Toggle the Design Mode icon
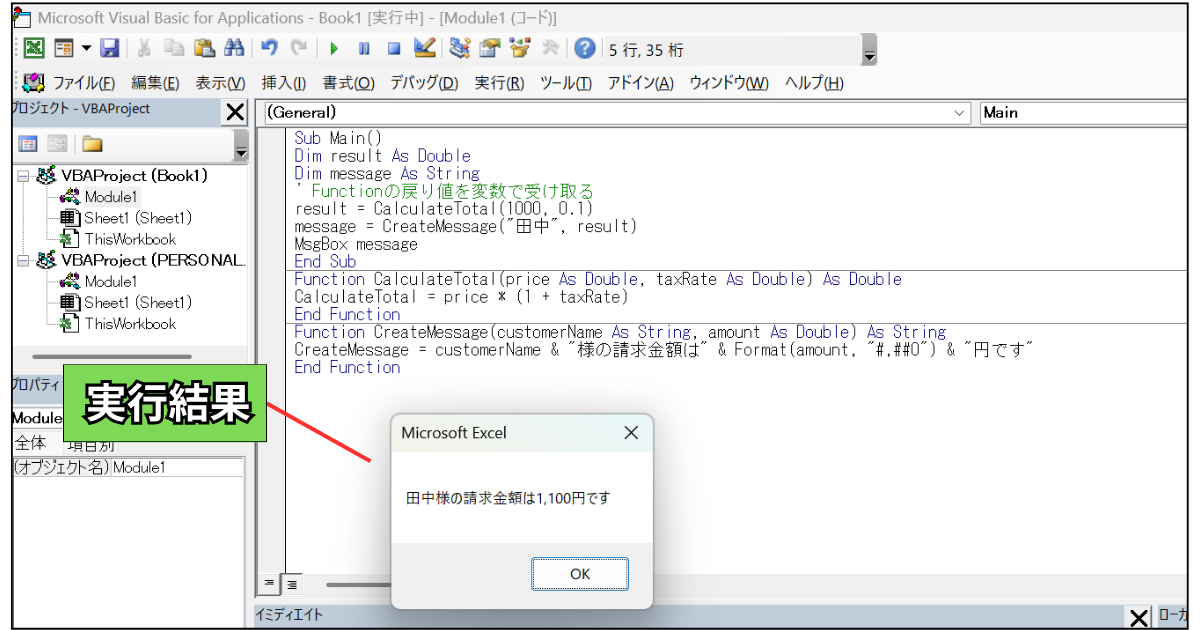Screen dimensions: 1200x630 424,49
